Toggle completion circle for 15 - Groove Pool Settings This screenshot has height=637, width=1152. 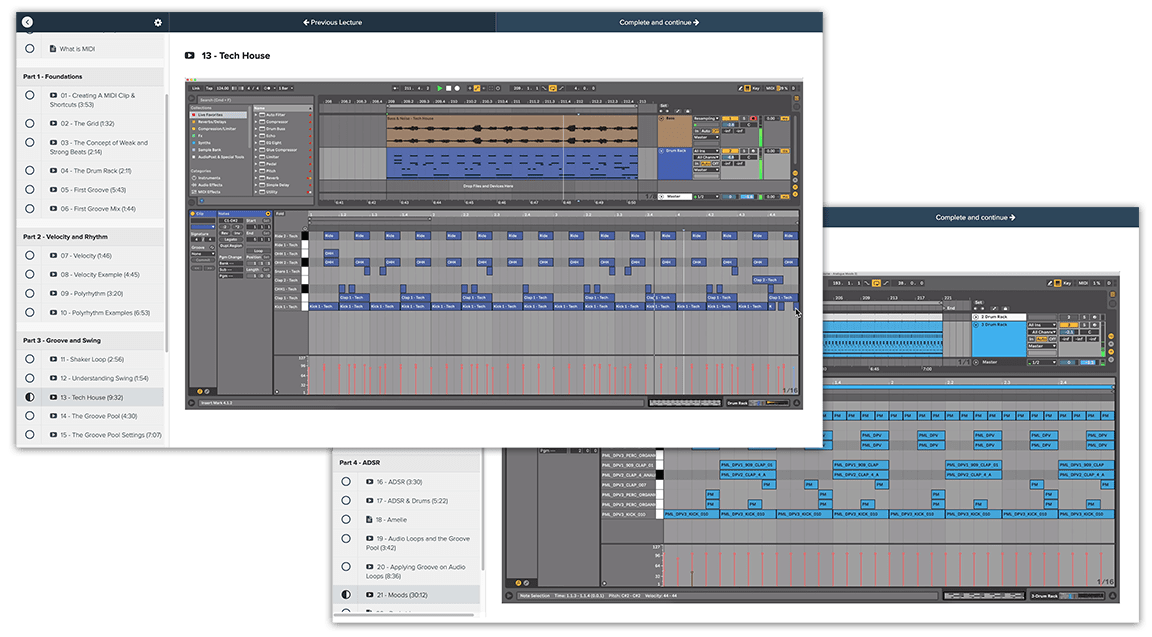tap(29, 435)
